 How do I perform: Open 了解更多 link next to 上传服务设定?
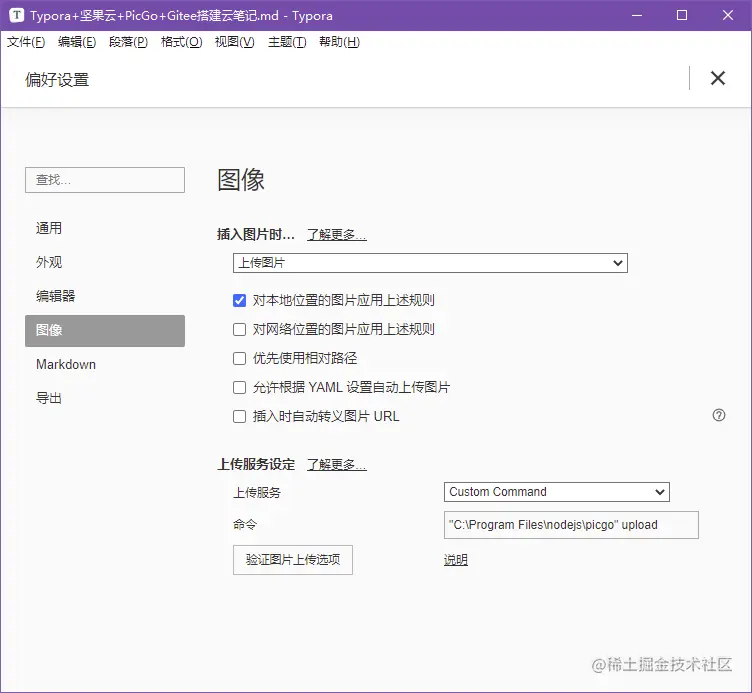(337, 465)
